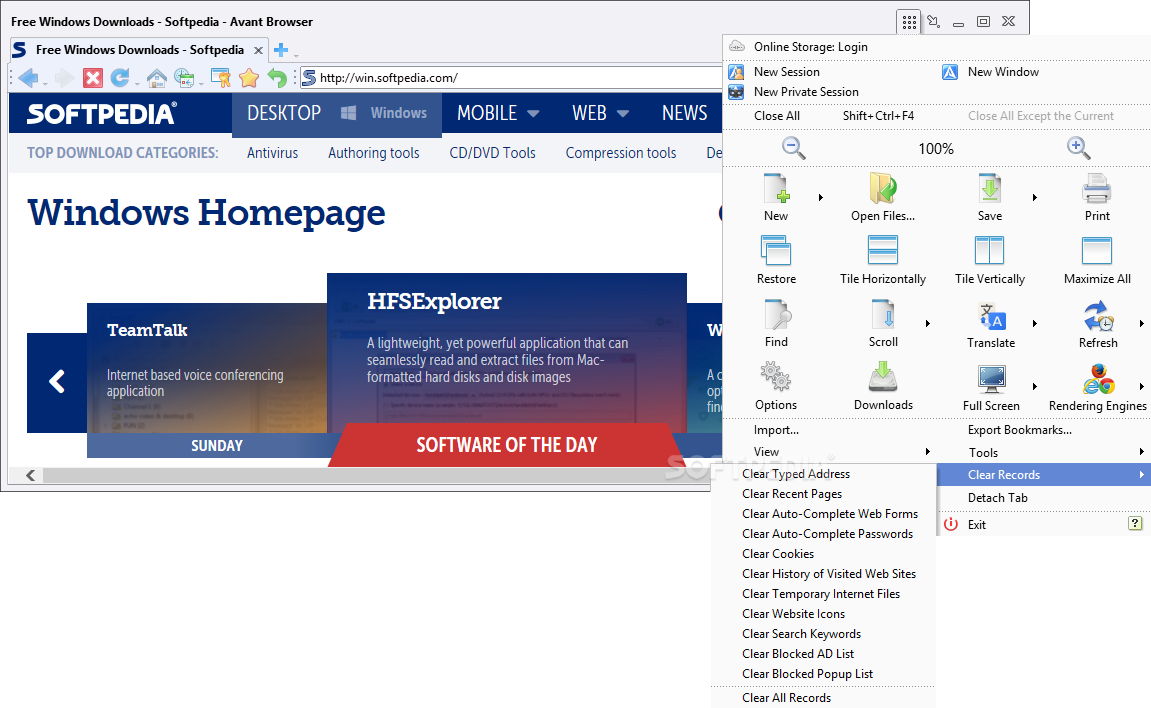This screenshot has width=1151, height=708.
Task: Click the zoom in magnifier icon
Action: point(1078,148)
